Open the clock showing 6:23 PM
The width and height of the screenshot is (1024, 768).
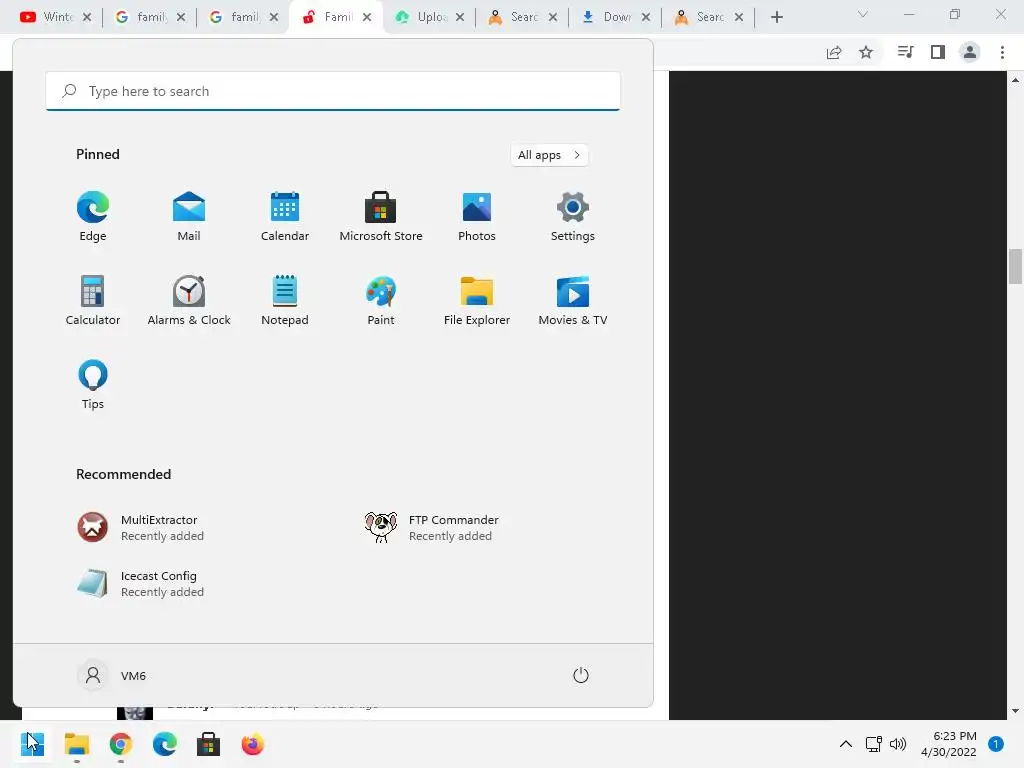[x=948, y=744]
